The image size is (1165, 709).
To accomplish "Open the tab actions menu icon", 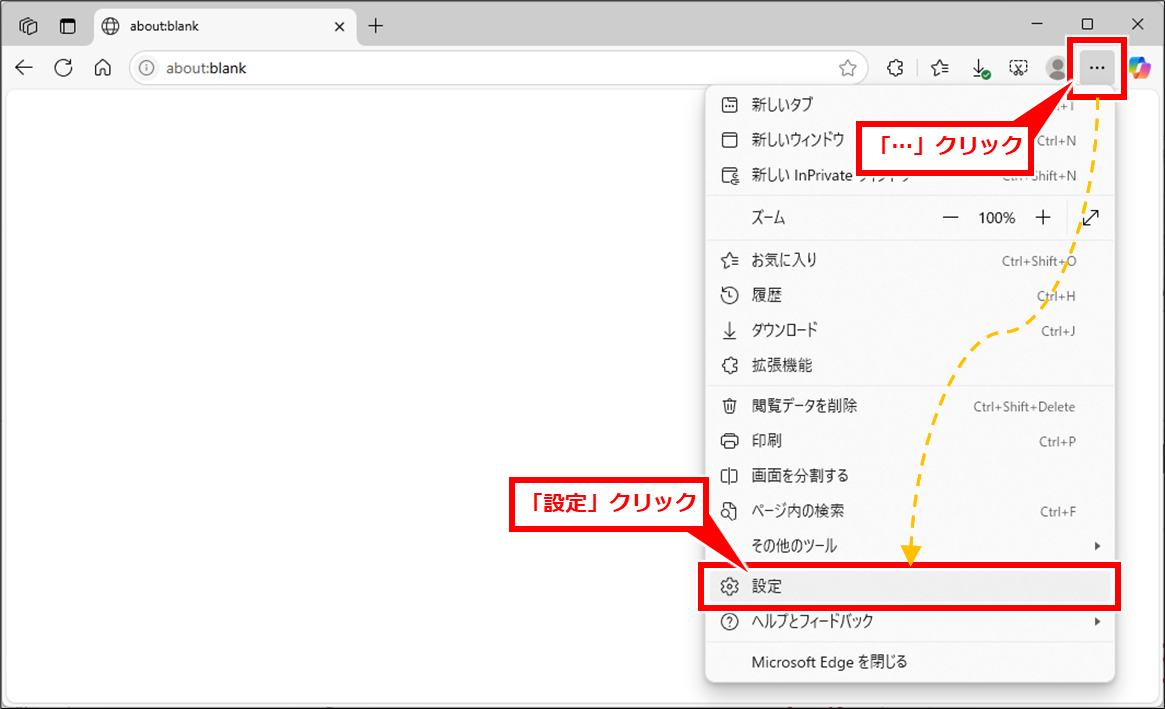I will (x=68, y=26).
